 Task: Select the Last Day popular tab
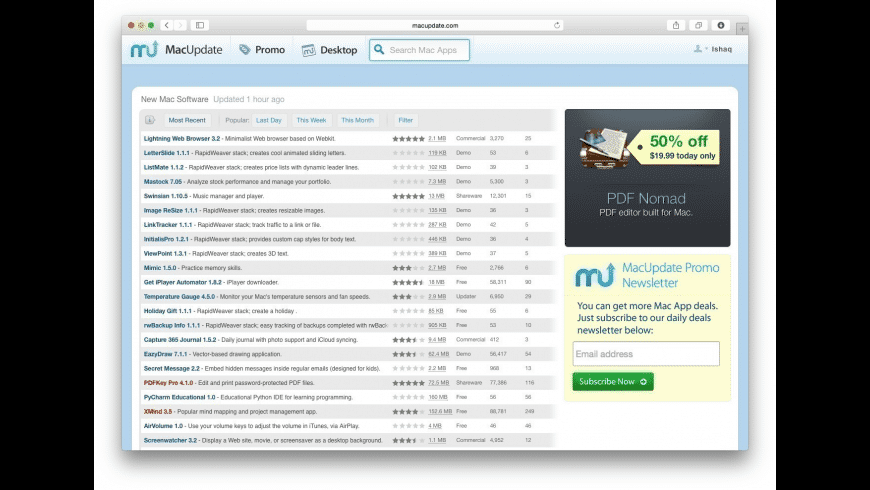pos(269,120)
